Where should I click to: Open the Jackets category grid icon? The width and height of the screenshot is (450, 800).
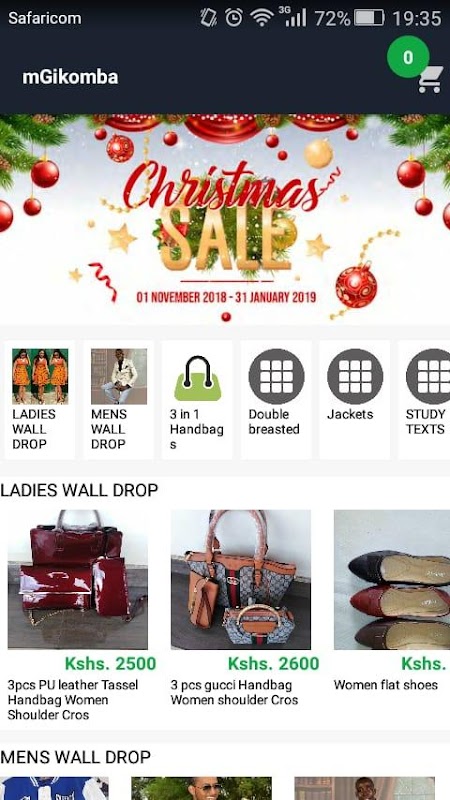pos(355,377)
